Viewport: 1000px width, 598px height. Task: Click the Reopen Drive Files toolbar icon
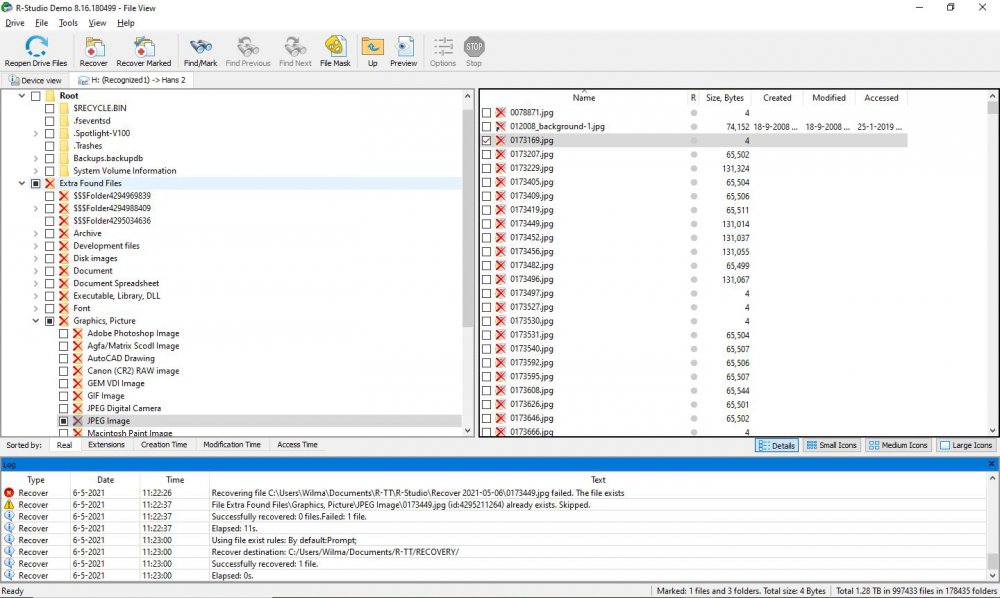pos(36,46)
